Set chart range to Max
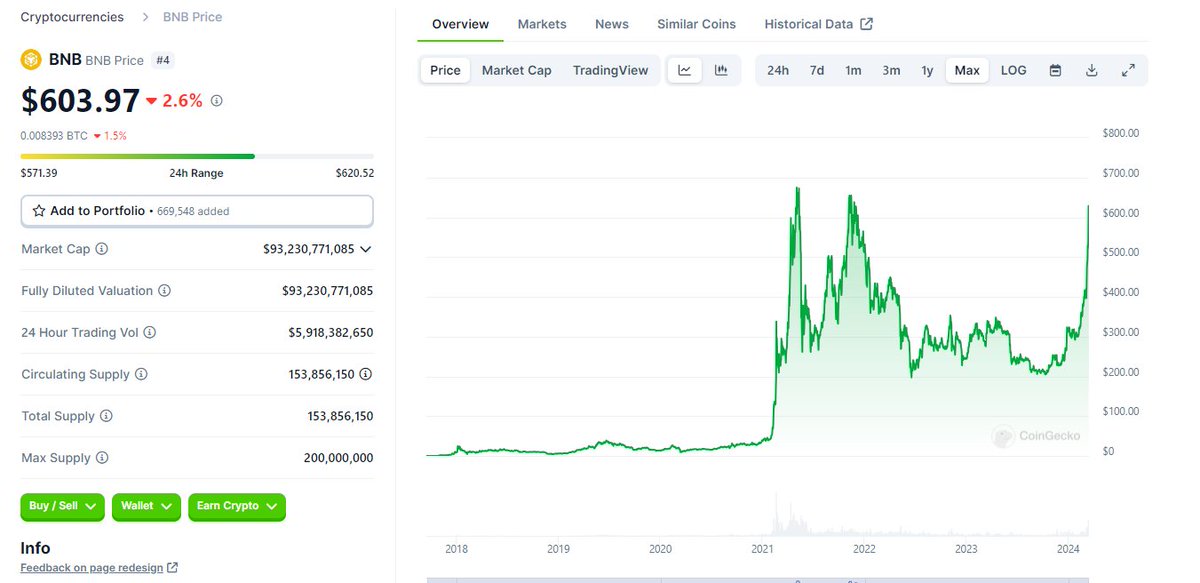1200x583 pixels. 967,70
